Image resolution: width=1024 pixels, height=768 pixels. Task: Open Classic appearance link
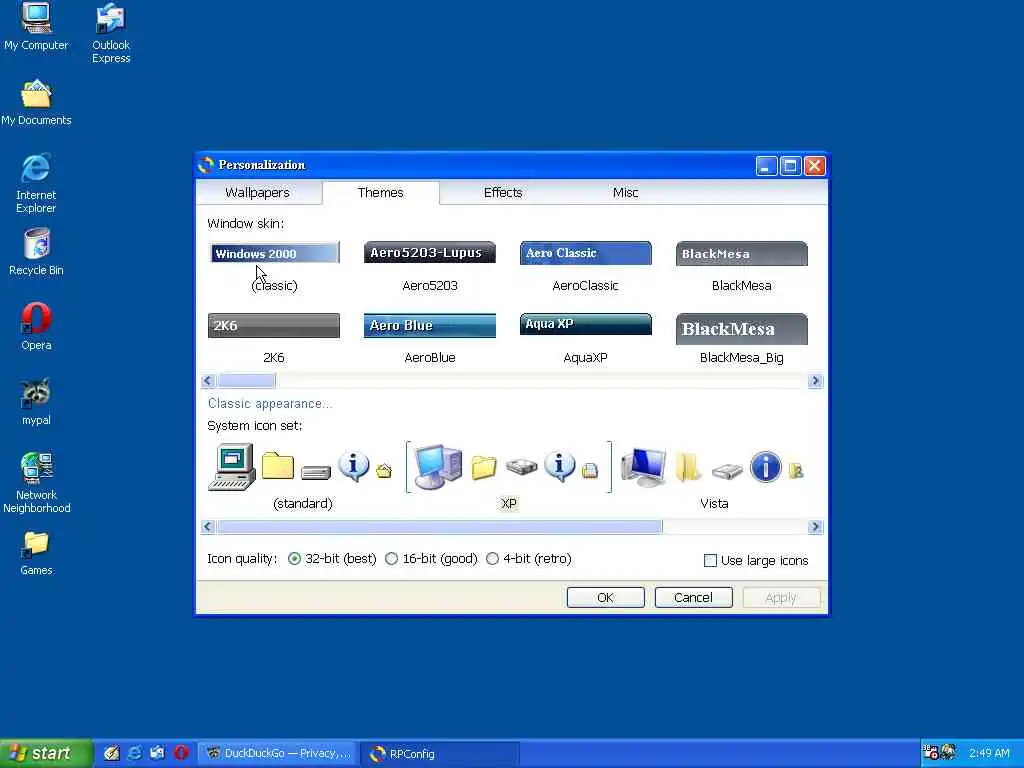point(270,404)
